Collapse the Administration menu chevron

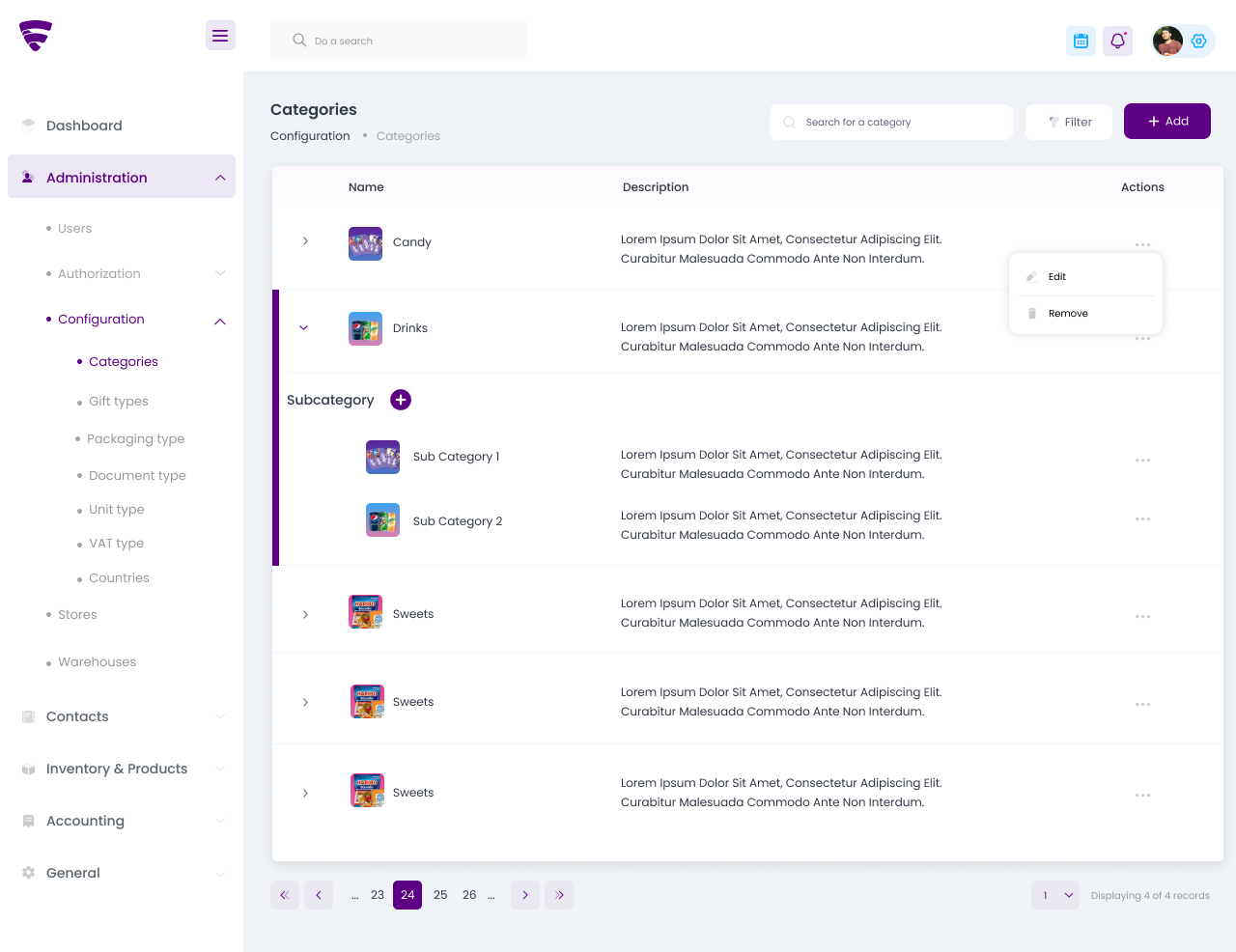[220, 178]
